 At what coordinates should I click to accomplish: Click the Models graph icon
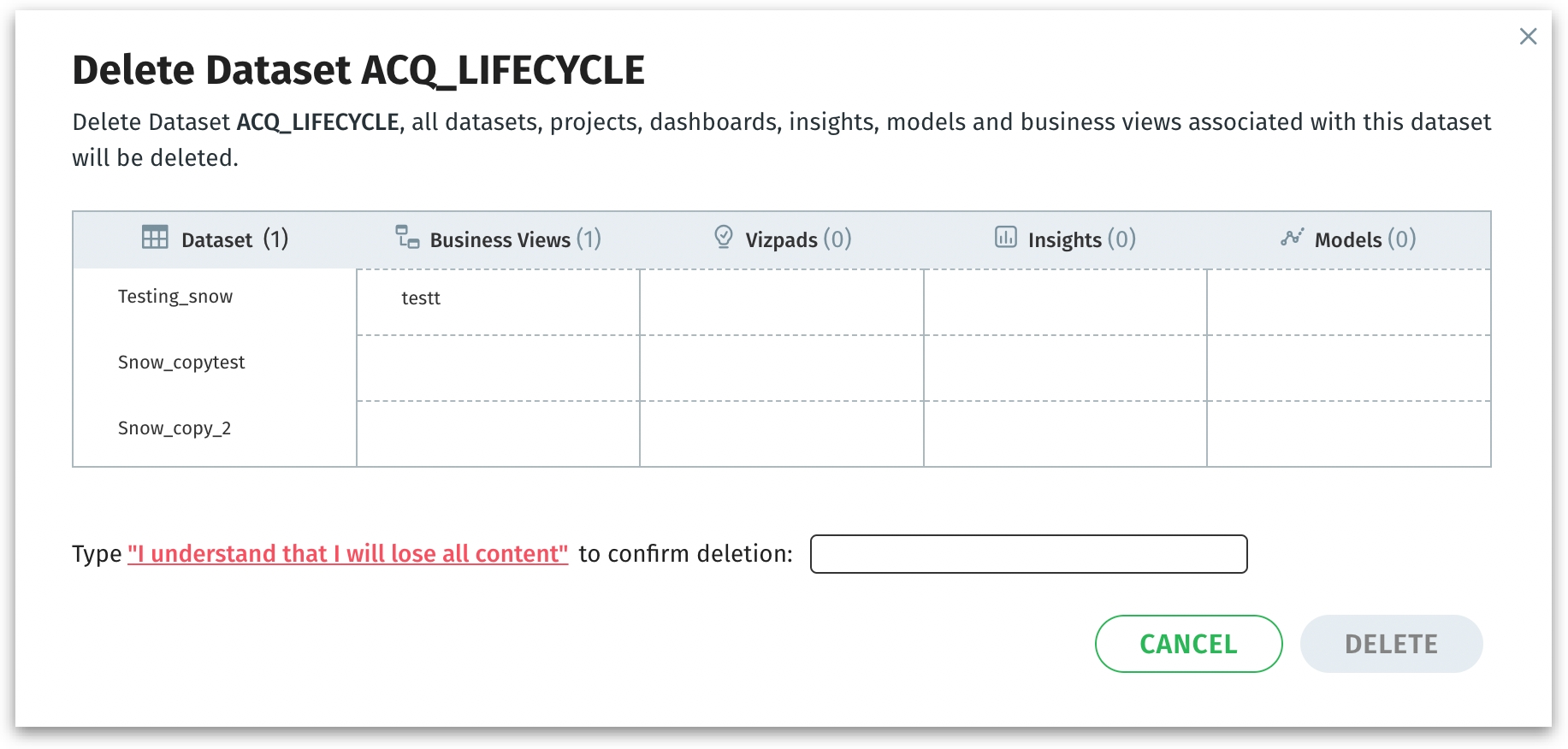pos(1293,237)
